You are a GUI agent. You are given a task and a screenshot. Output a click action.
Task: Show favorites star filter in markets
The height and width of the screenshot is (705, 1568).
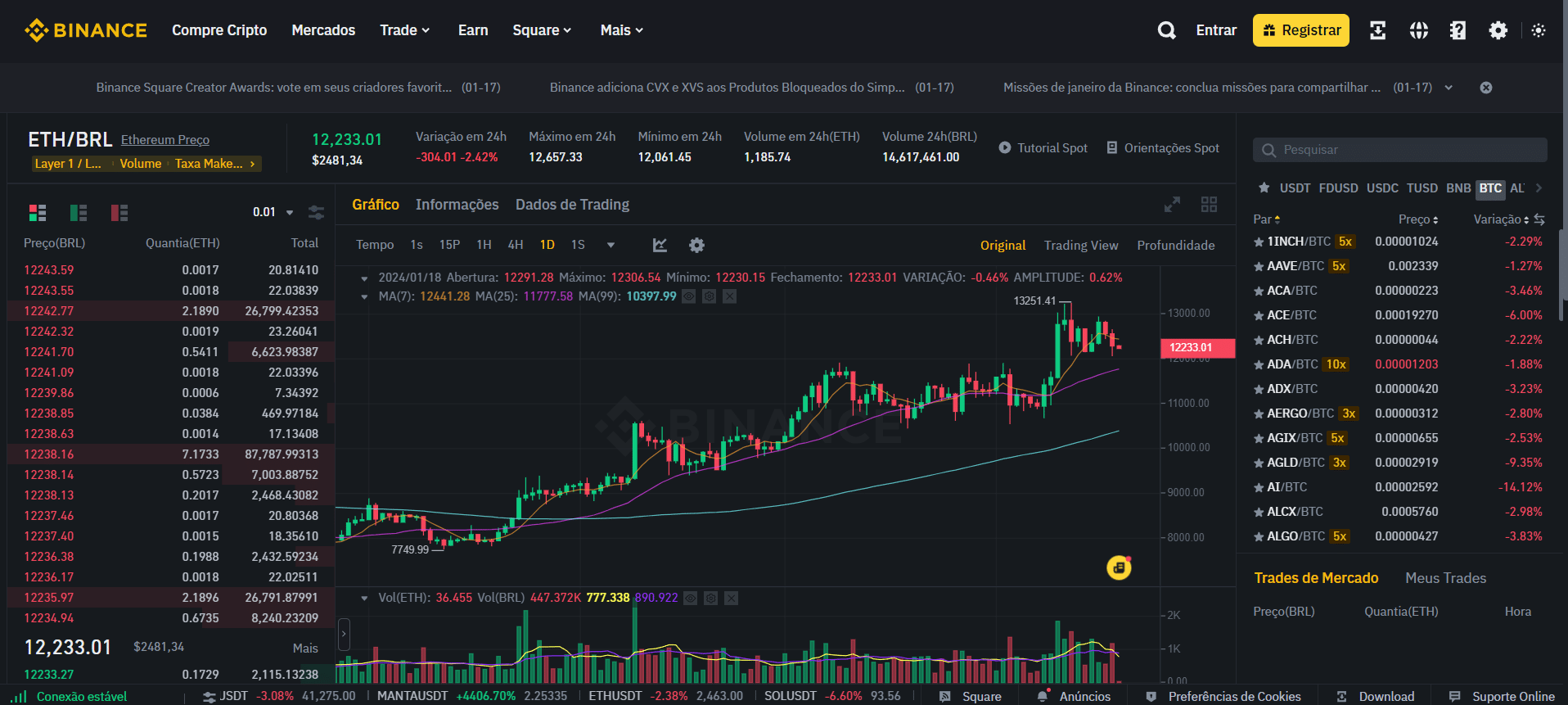(x=1264, y=188)
